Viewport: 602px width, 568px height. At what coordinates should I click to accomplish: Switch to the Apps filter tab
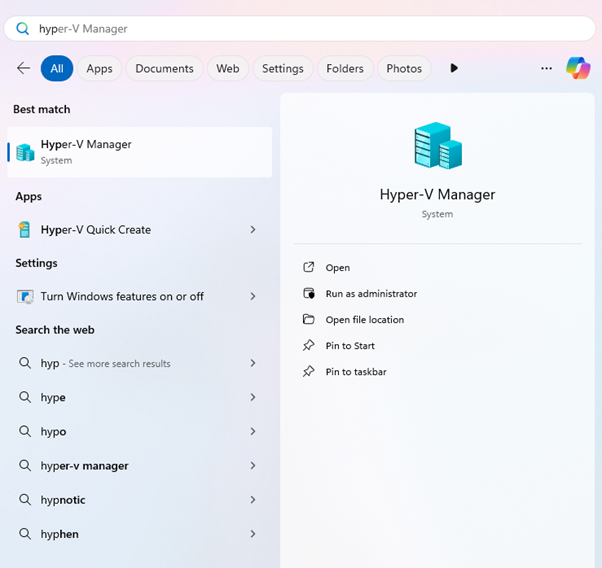click(x=99, y=68)
